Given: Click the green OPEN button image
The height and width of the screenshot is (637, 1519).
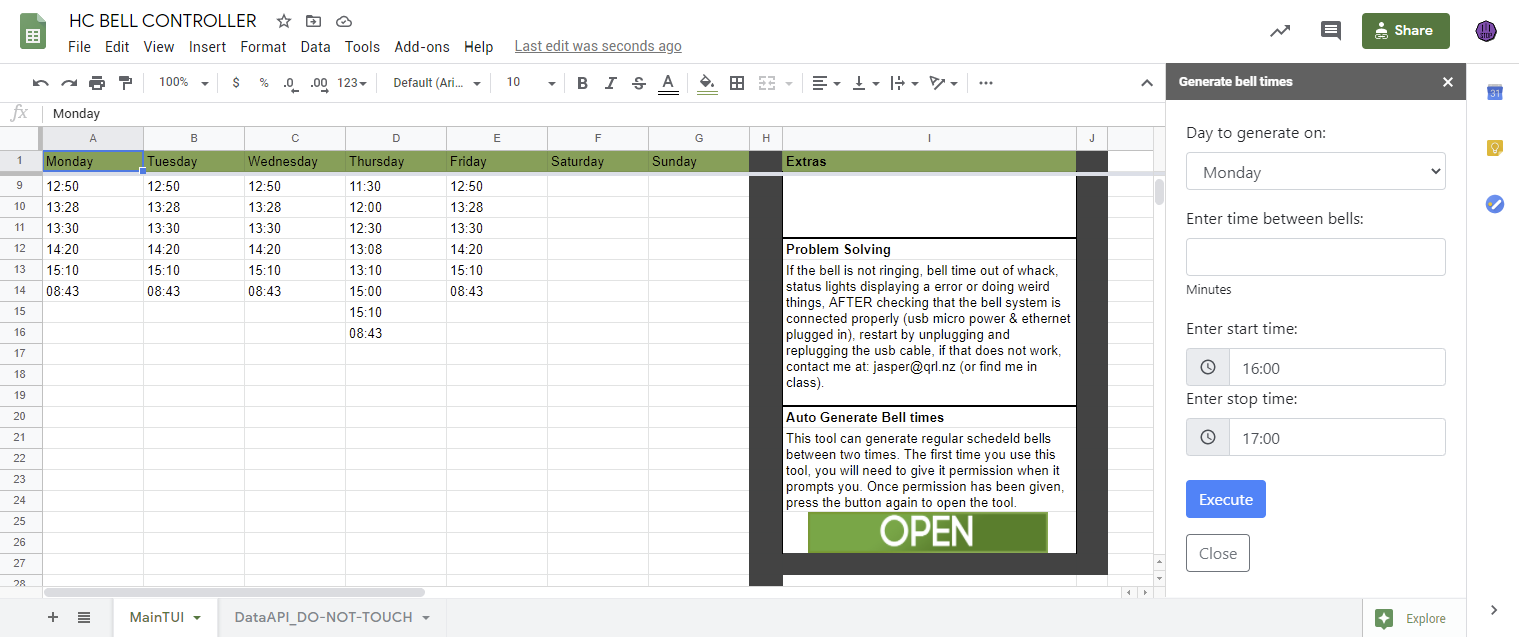Looking at the screenshot, I should [927, 532].
